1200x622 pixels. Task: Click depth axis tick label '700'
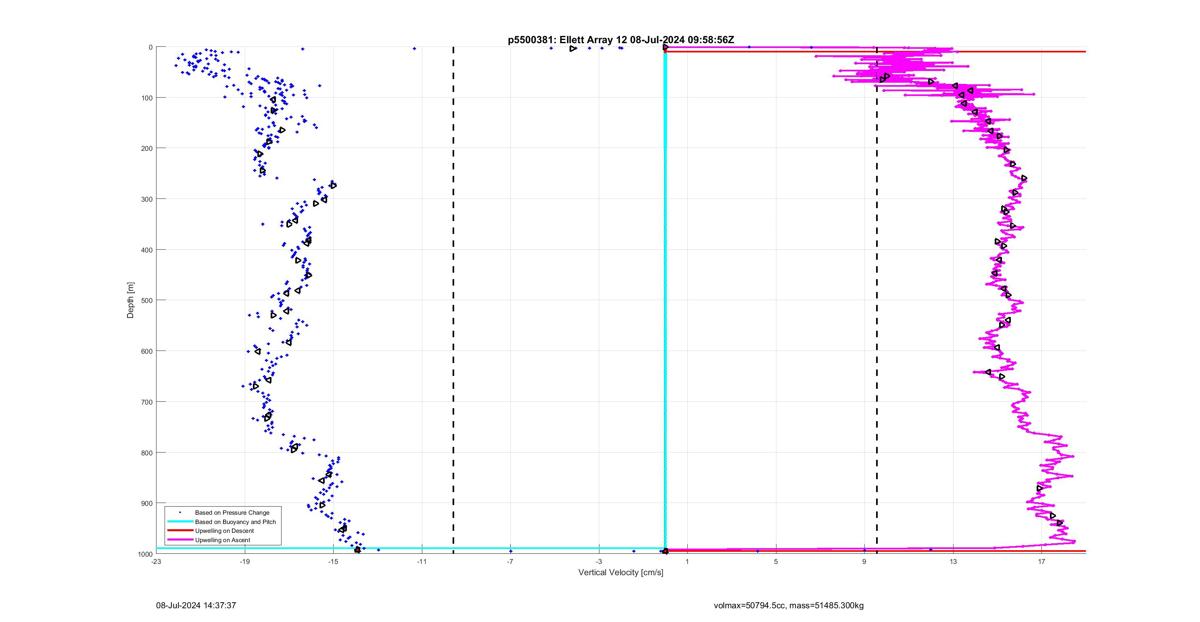[x=146, y=402]
